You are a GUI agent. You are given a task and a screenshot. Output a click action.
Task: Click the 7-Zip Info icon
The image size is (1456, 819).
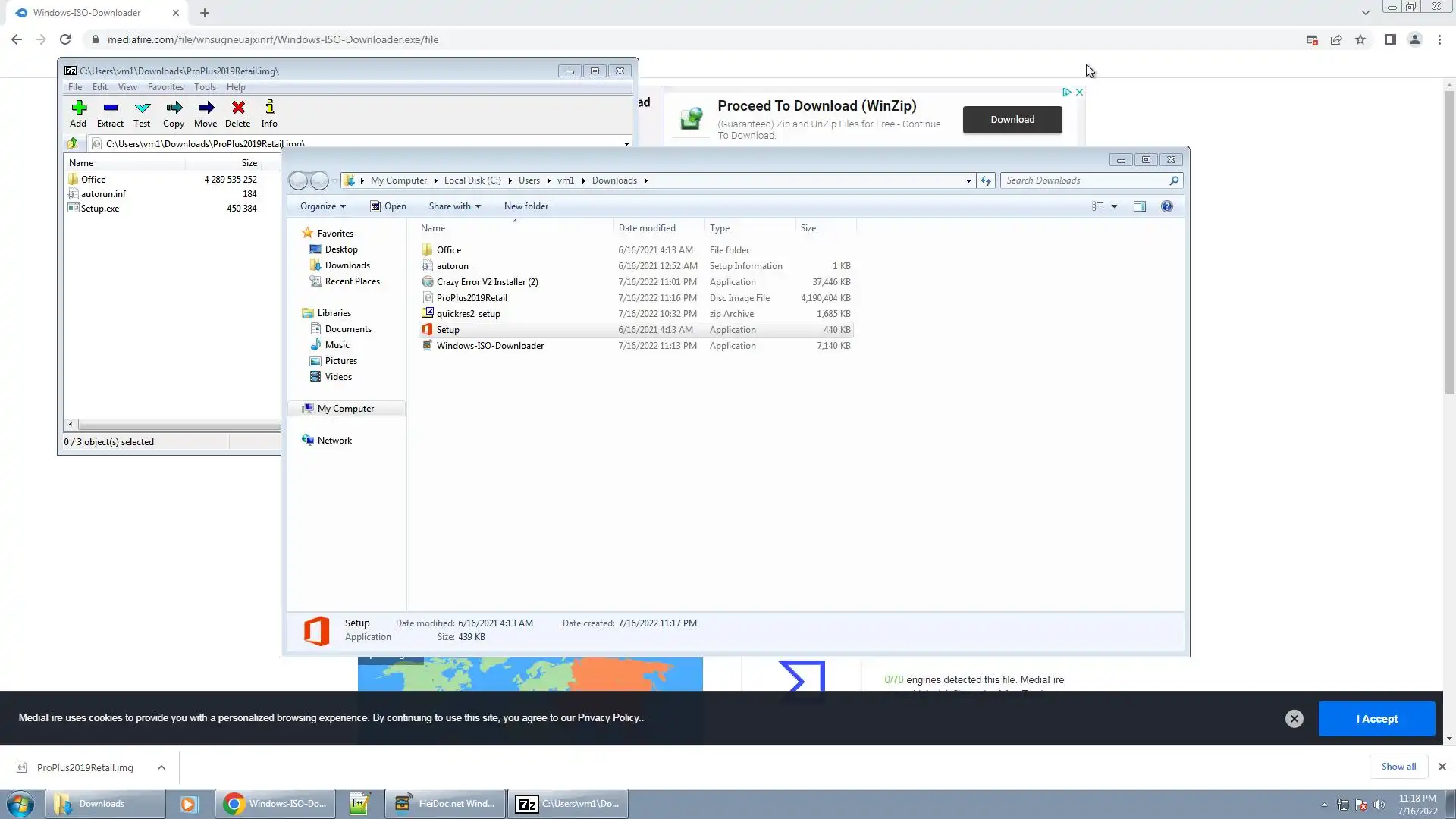click(x=269, y=113)
